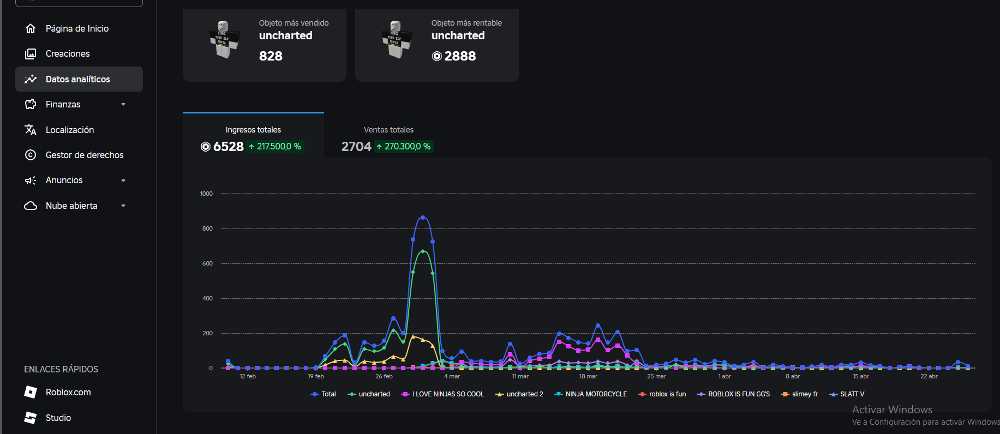Click the Datos analíticos chart icon
Screen dimensions: 1000x434
click(x=30, y=79)
